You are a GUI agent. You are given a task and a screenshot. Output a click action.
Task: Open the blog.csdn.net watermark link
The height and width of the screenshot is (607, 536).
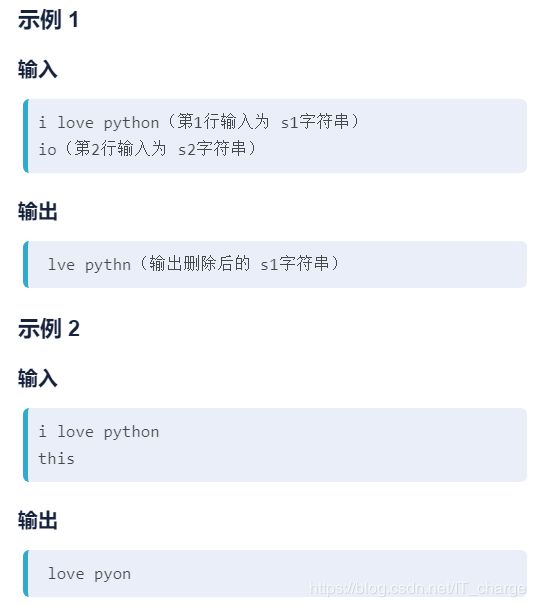point(418,588)
